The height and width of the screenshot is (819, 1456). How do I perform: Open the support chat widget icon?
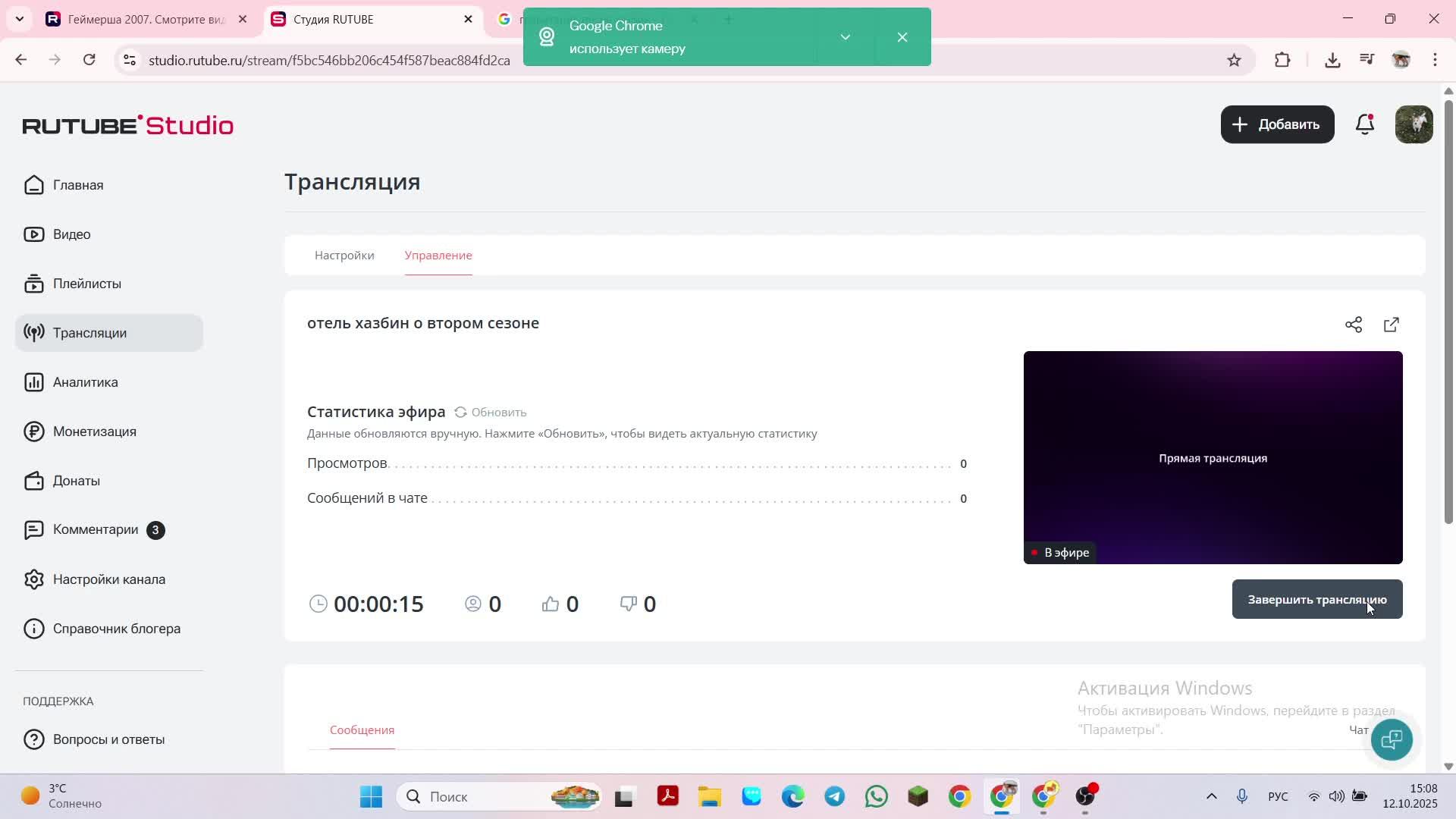[x=1392, y=739]
